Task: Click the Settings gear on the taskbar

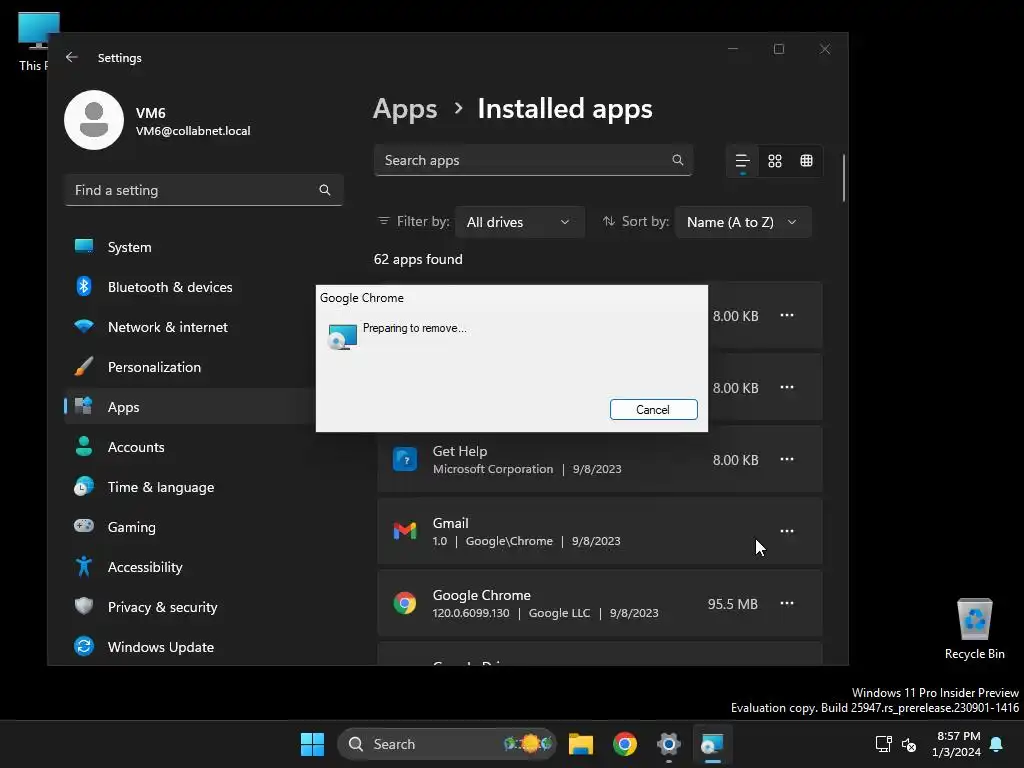Action: pyautogui.click(x=669, y=744)
